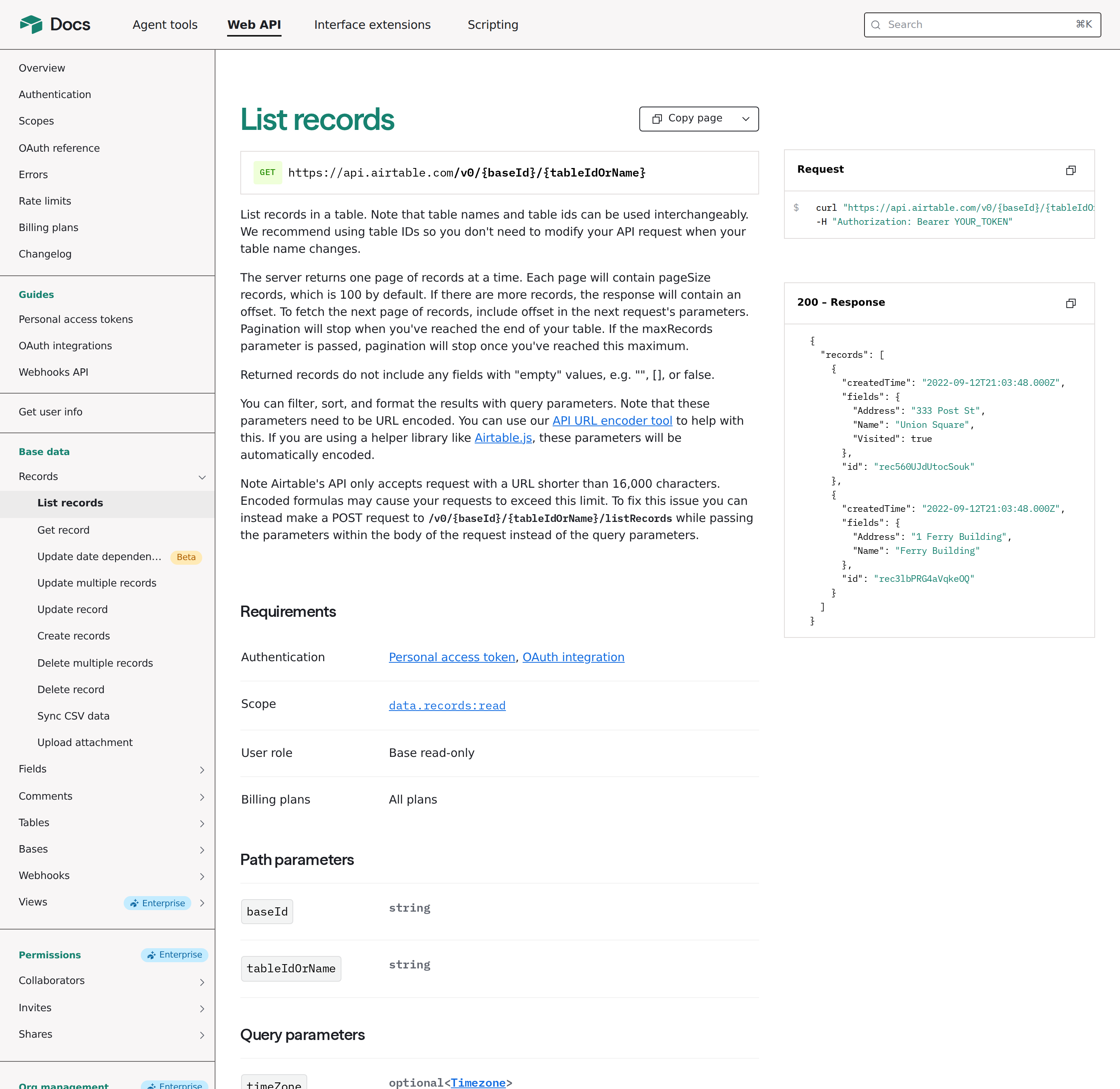Viewport: 1120px width, 1089px height.
Task: Go to Overview in sidebar
Action: point(42,68)
